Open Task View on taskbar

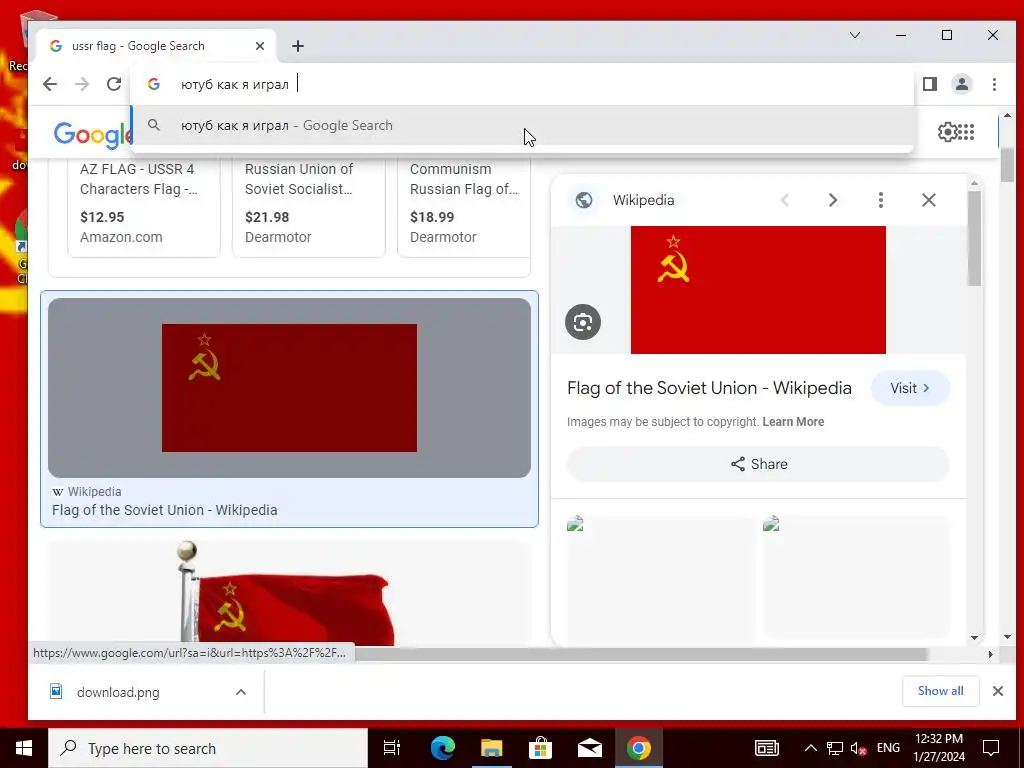pyautogui.click(x=392, y=748)
